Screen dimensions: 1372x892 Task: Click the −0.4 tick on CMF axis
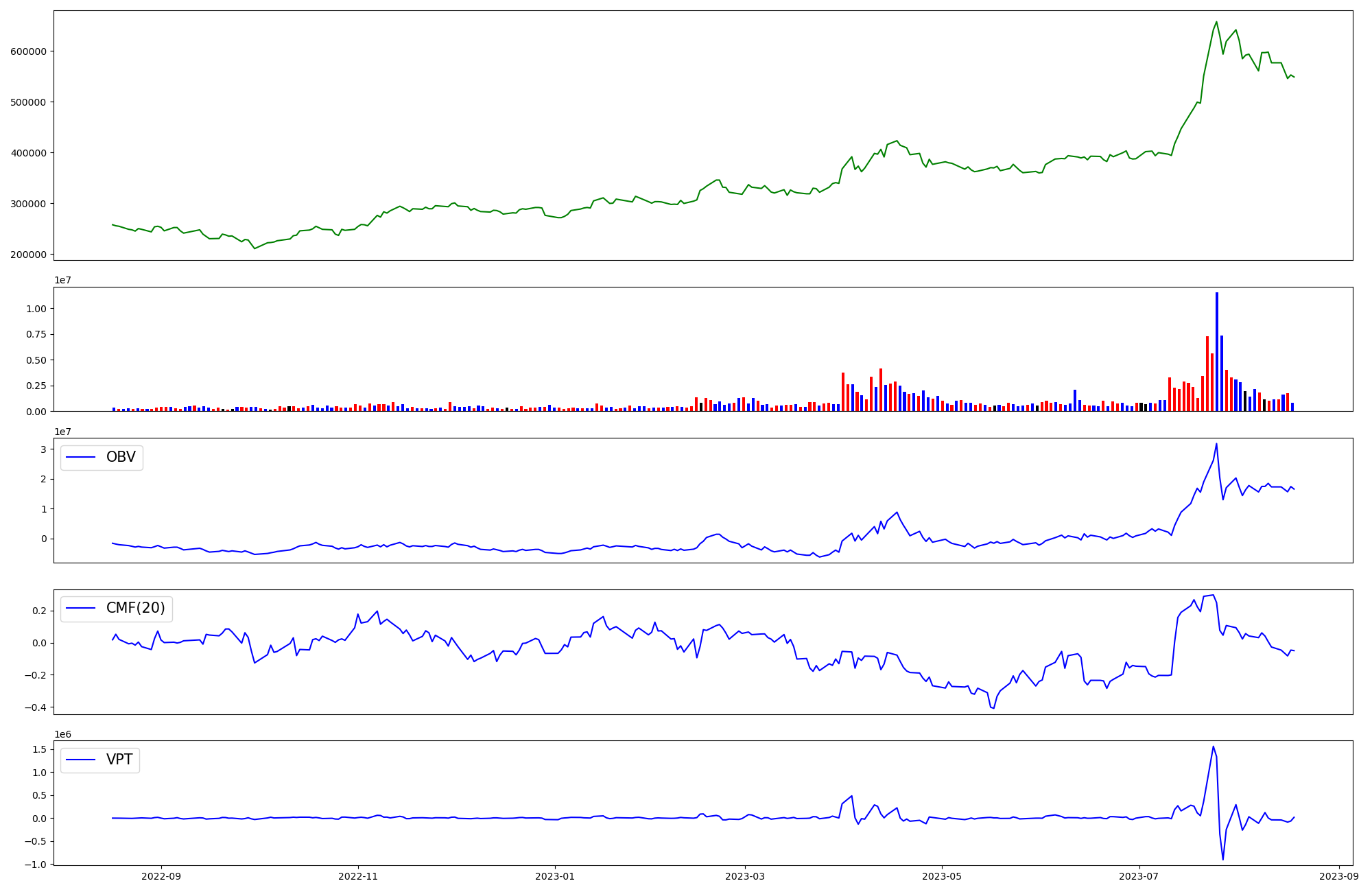(36, 707)
